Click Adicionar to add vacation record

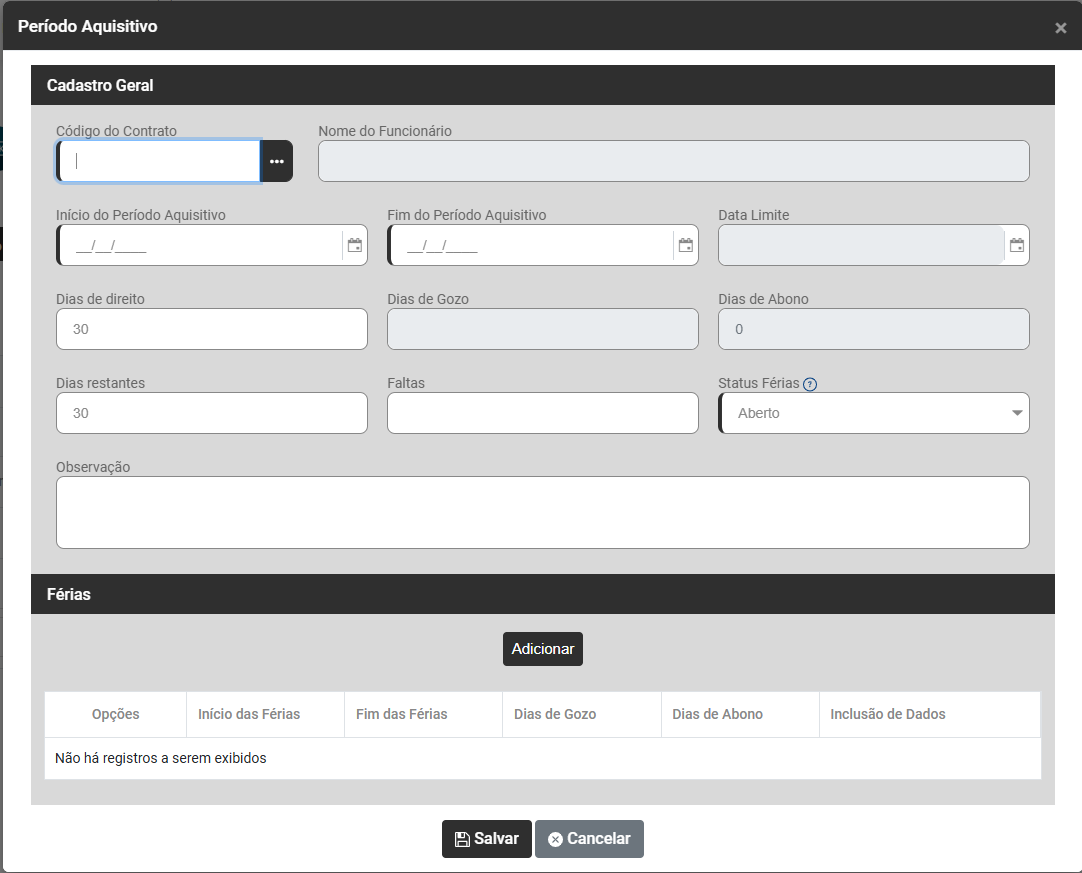coord(542,649)
